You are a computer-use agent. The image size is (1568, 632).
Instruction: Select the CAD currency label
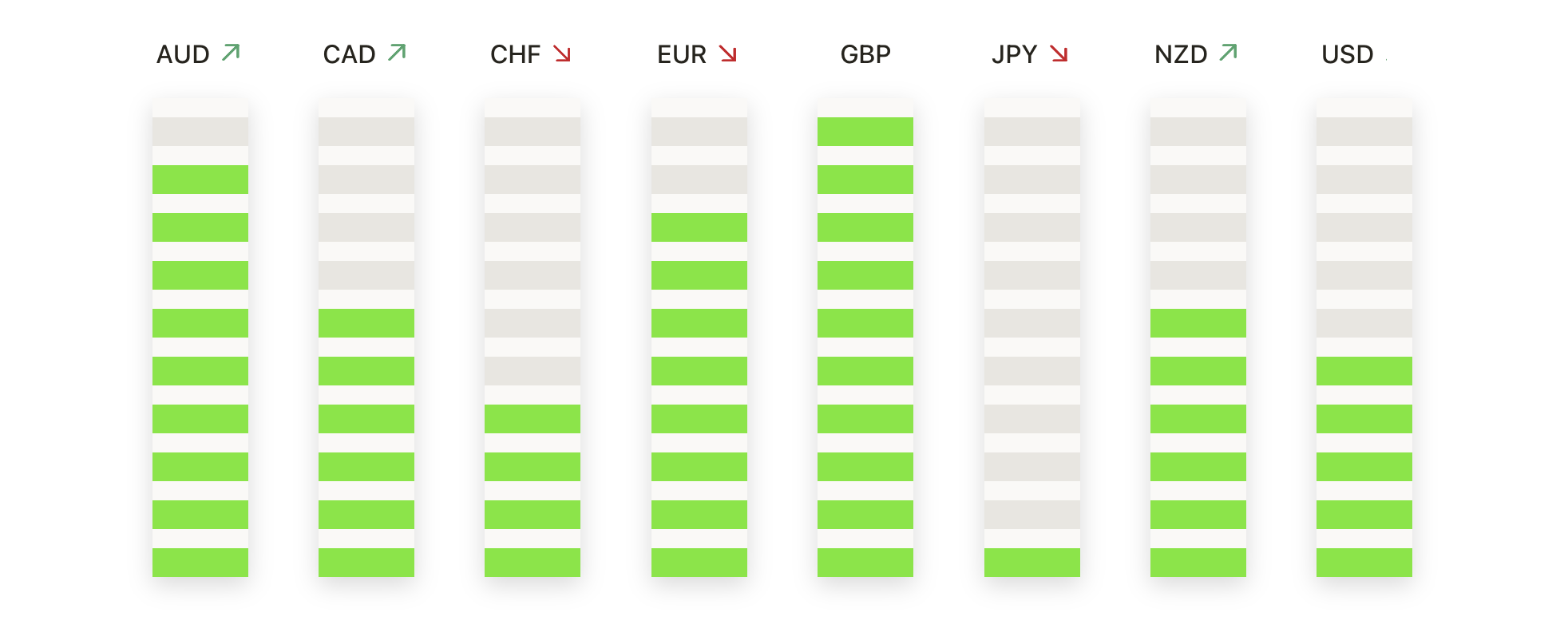pos(349,54)
